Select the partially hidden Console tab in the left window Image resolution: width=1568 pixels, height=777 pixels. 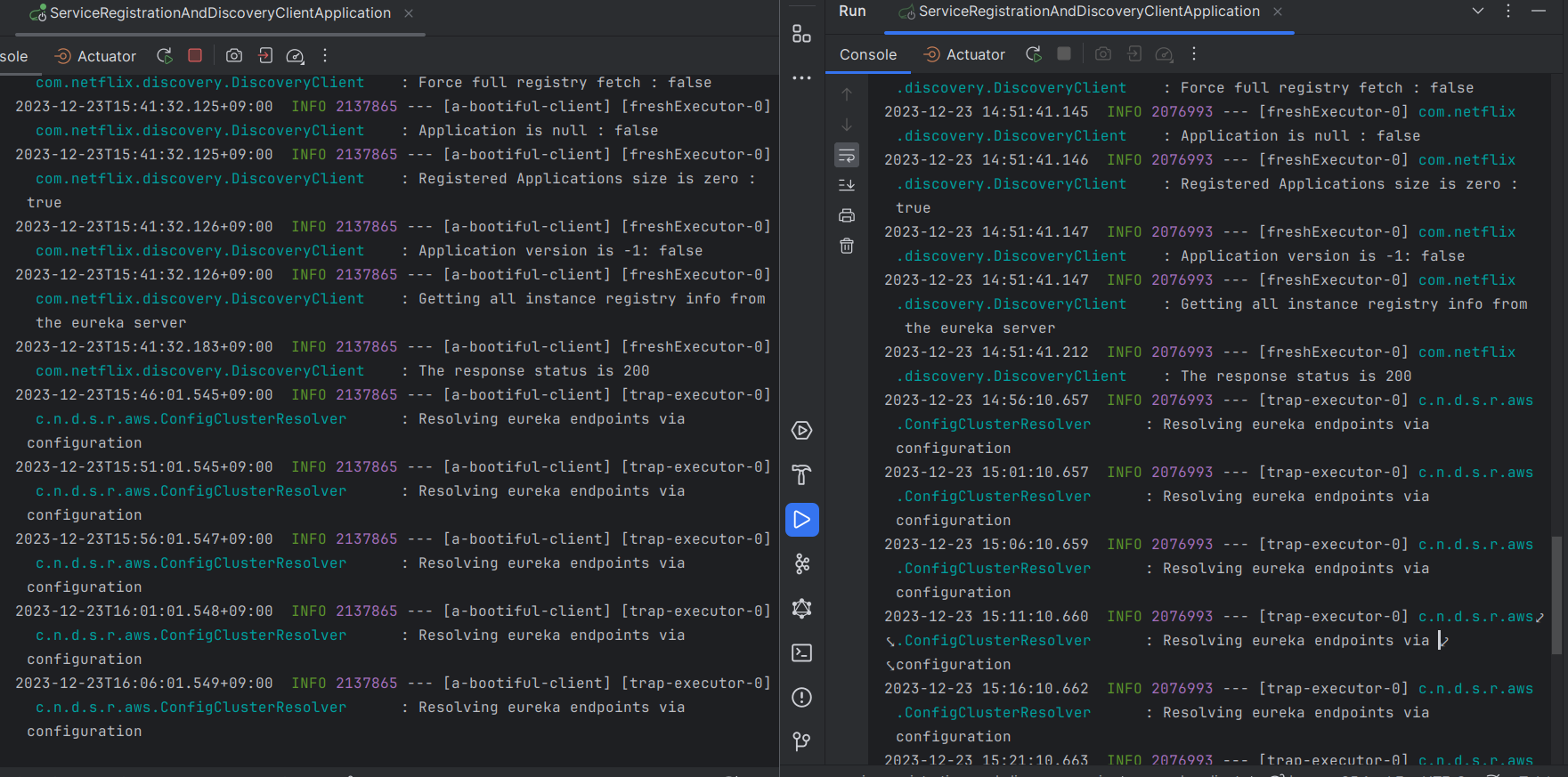click(14, 56)
